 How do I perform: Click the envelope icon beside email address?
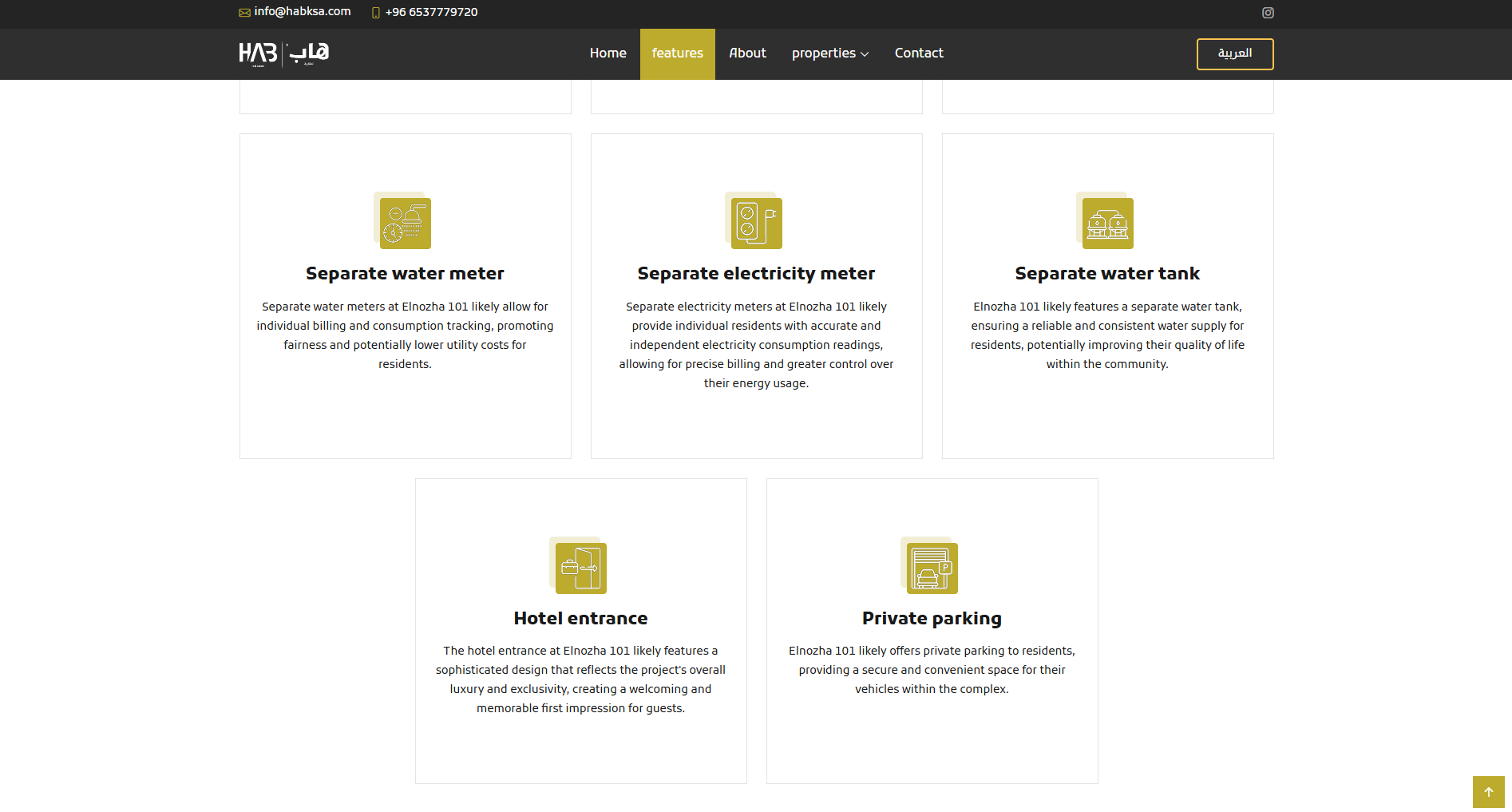(x=244, y=13)
